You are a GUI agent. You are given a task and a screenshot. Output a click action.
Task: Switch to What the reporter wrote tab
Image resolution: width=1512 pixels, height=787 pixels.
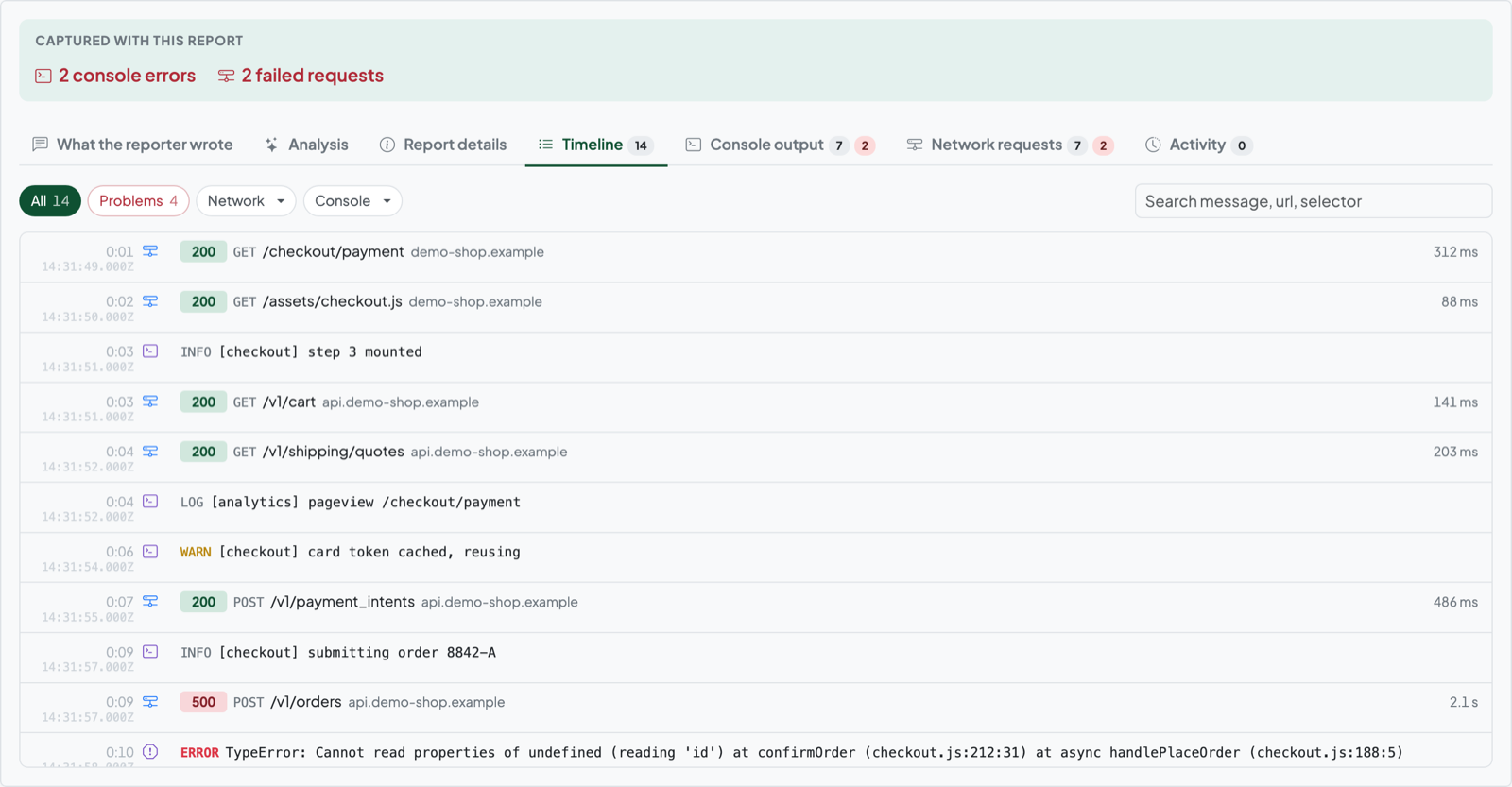132,145
